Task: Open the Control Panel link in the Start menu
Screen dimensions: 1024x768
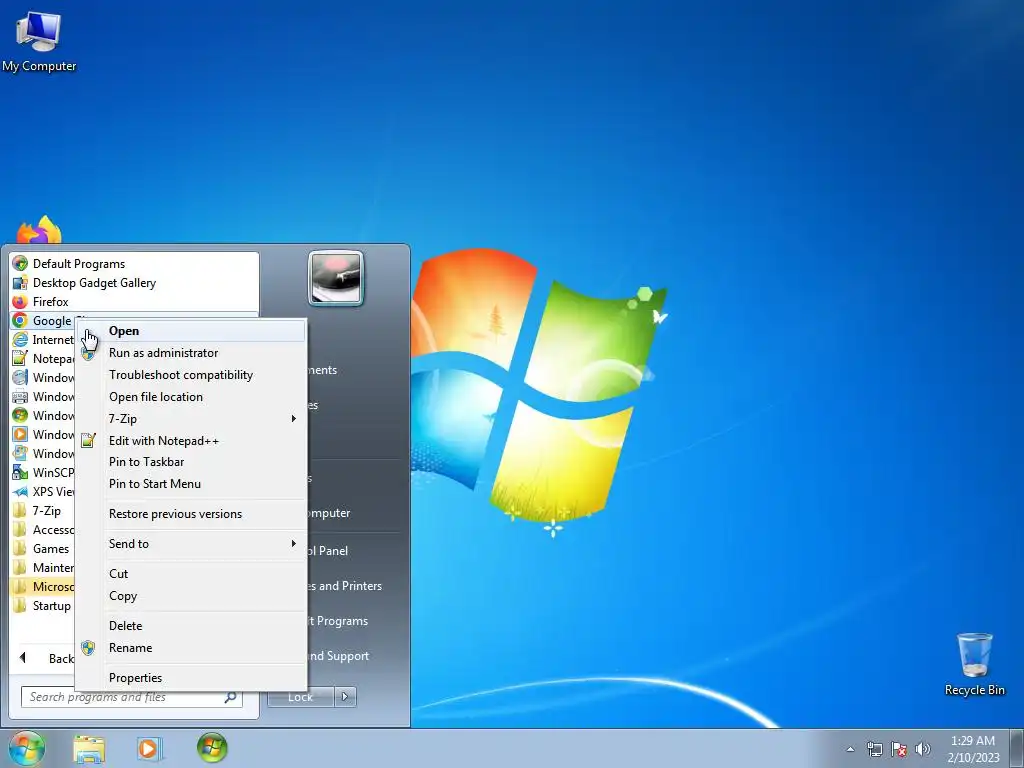Action: coord(328,551)
